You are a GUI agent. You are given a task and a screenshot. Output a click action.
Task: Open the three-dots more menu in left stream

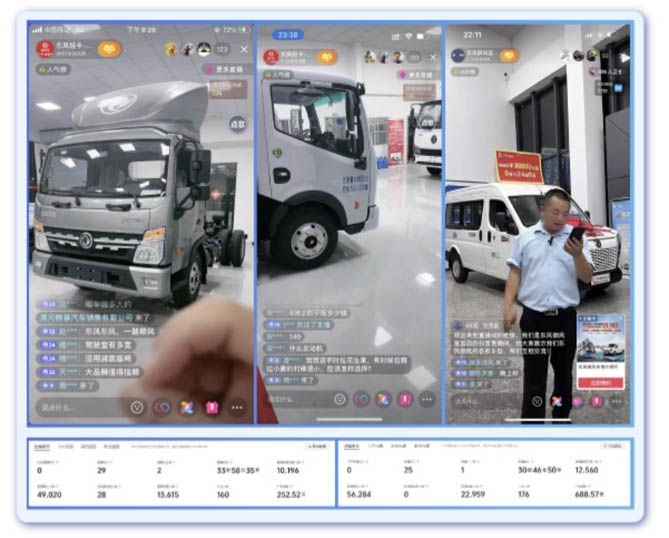point(237,408)
